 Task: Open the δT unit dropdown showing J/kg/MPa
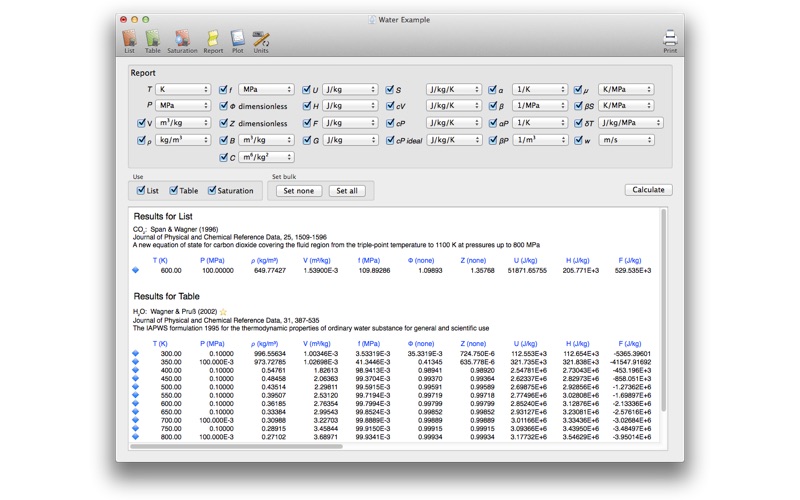point(631,123)
